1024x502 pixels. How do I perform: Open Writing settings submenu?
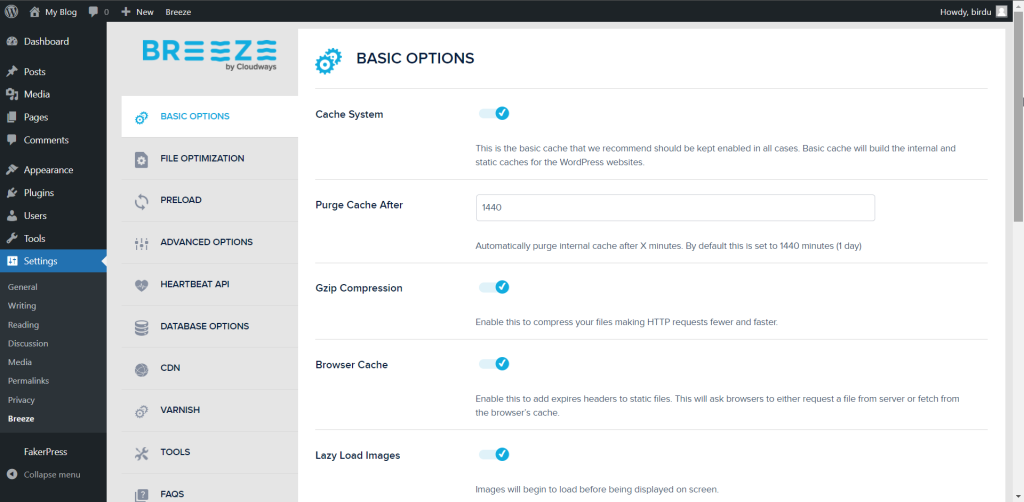(22, 306)
